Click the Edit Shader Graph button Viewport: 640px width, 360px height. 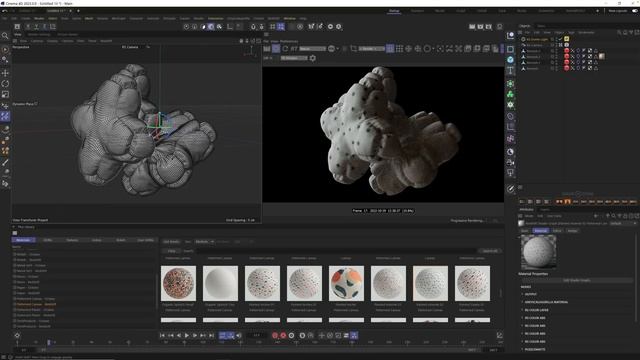point(577,280)
